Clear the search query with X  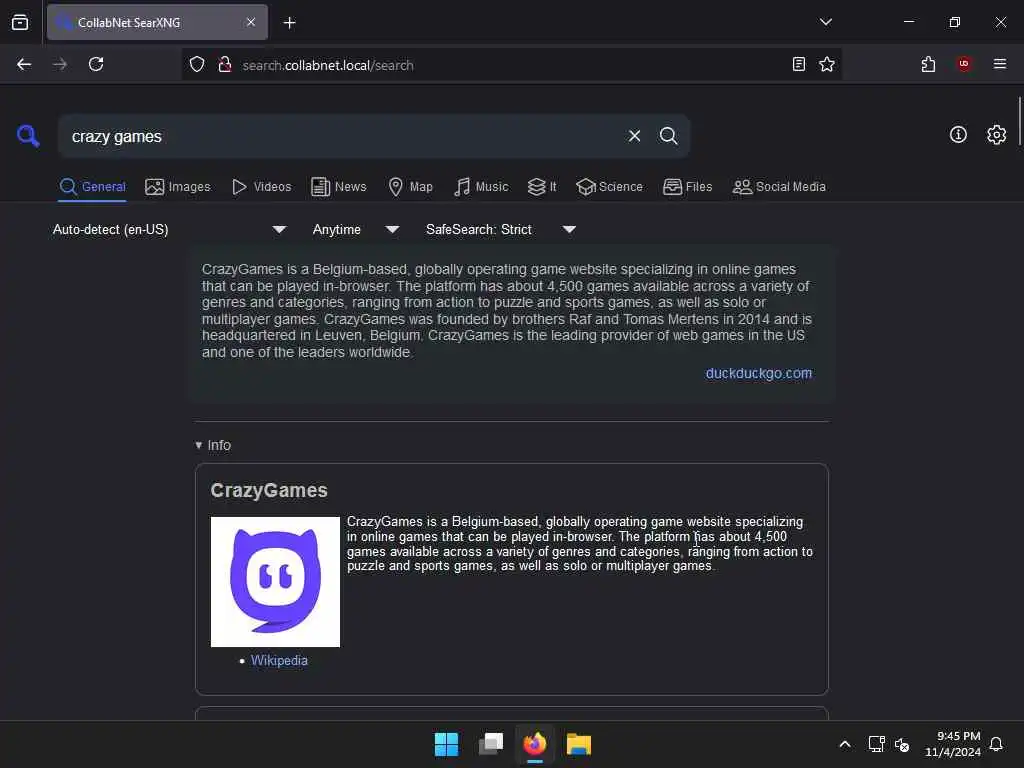(x=634, y=136)
